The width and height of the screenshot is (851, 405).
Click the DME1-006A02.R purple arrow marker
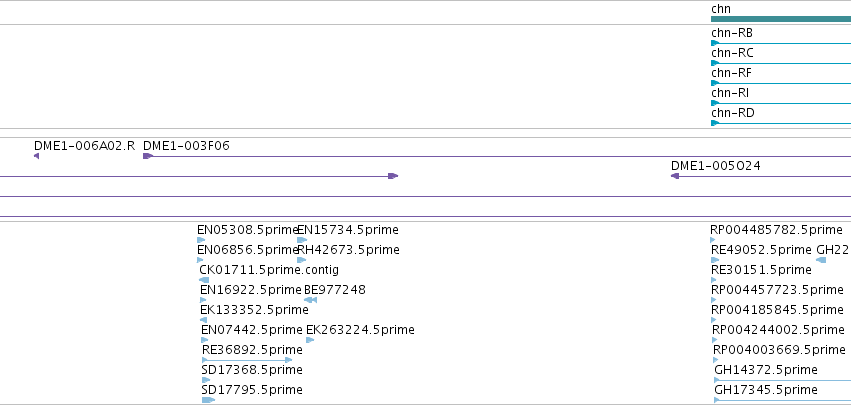pyautogui.click(x=36, y=156)
